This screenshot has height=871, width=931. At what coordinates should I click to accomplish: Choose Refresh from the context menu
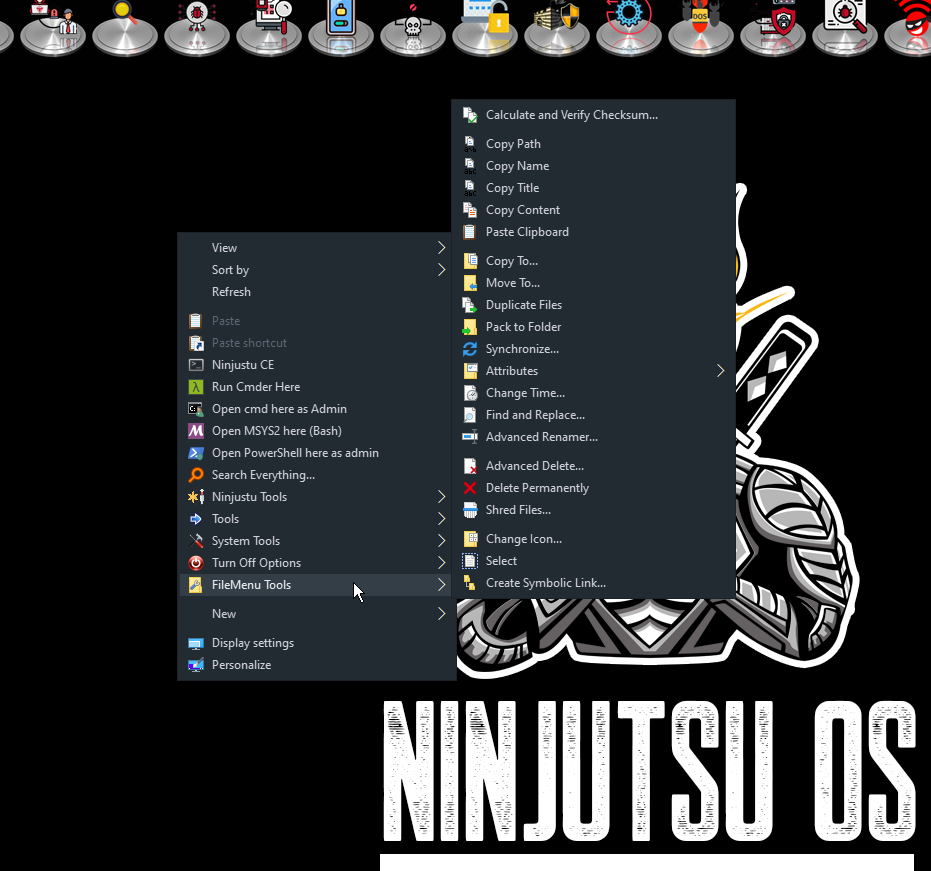(x=315, y=292)
